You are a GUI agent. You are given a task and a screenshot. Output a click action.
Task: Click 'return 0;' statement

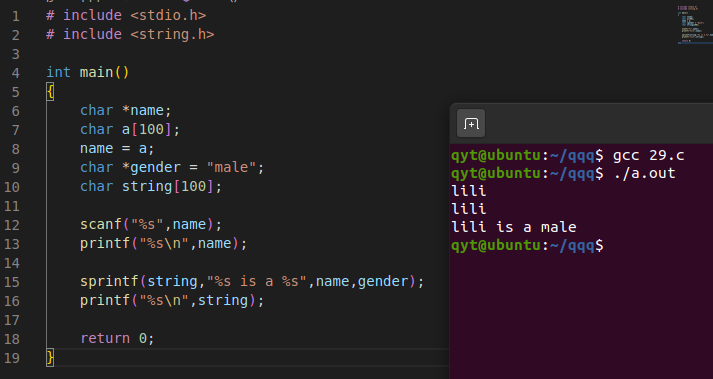coord(117,338)
